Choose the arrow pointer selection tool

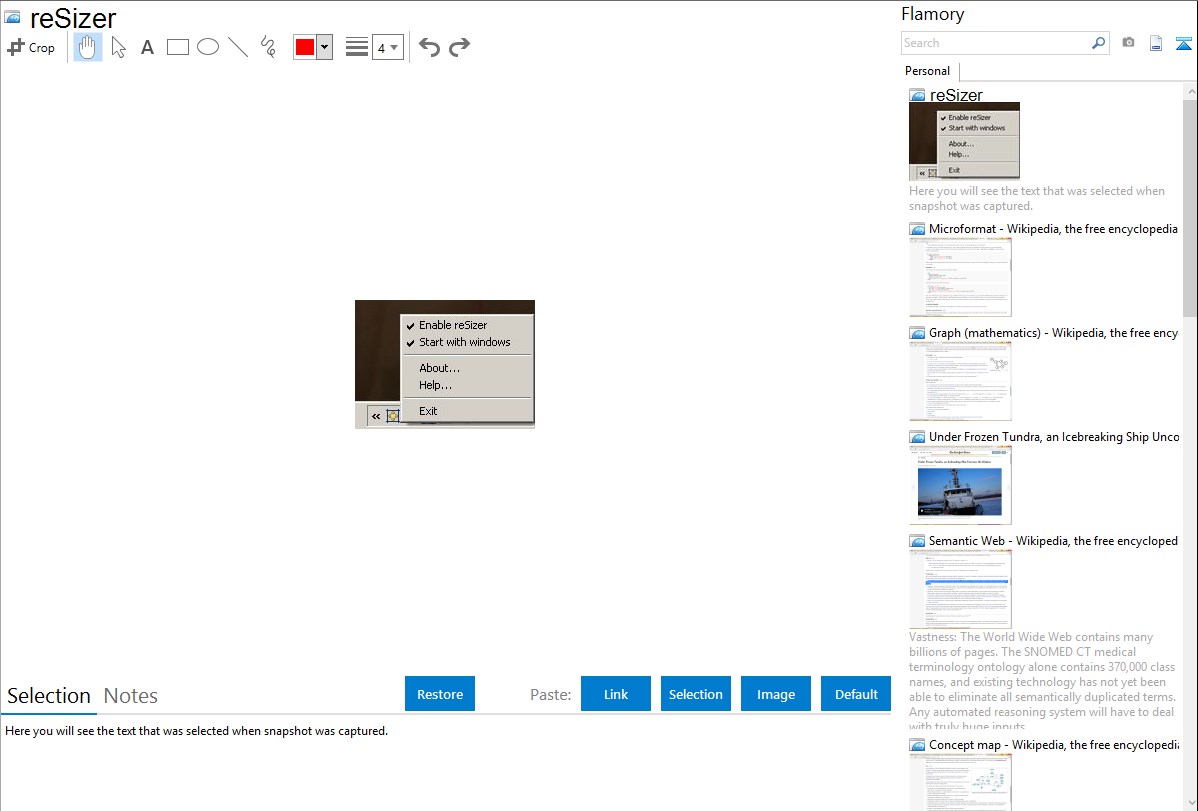[x=118, y=47]
